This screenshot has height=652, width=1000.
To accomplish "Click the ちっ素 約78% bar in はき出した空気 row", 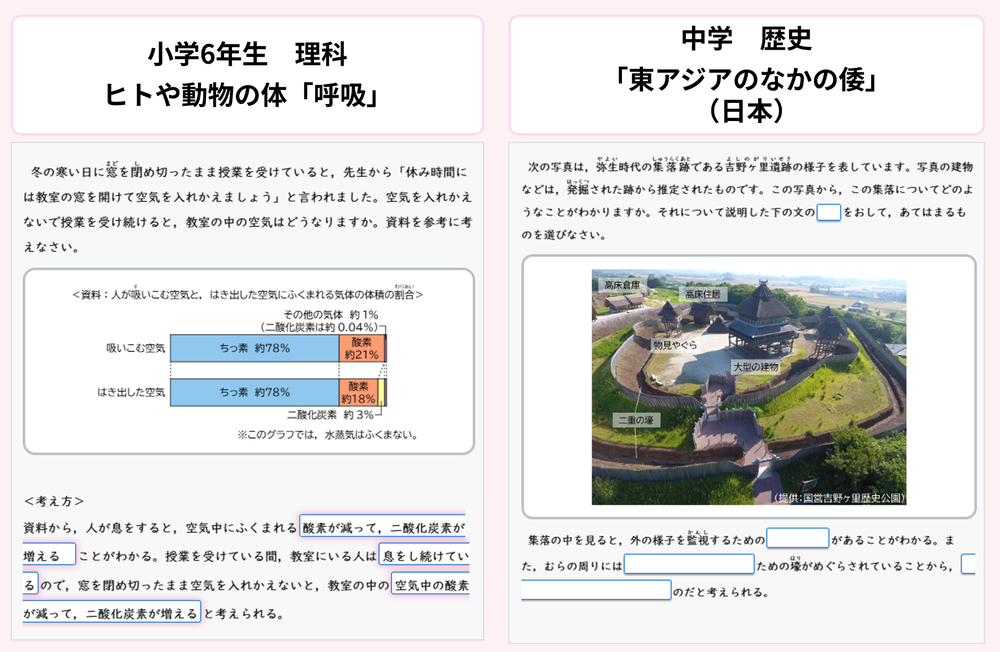I will (254, 392).
